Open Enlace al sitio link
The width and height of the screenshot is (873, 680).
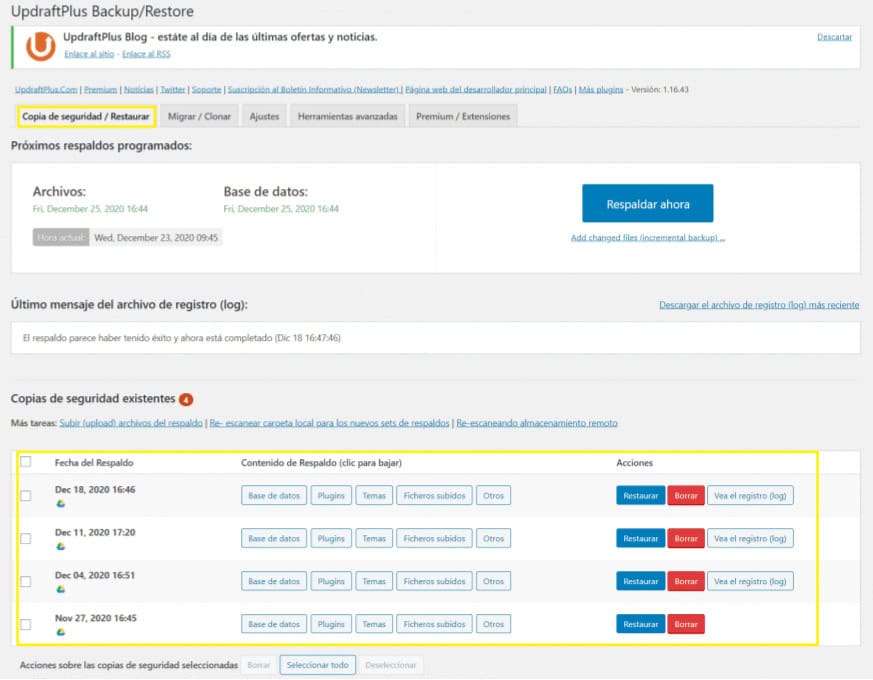(x=89, y=54)
